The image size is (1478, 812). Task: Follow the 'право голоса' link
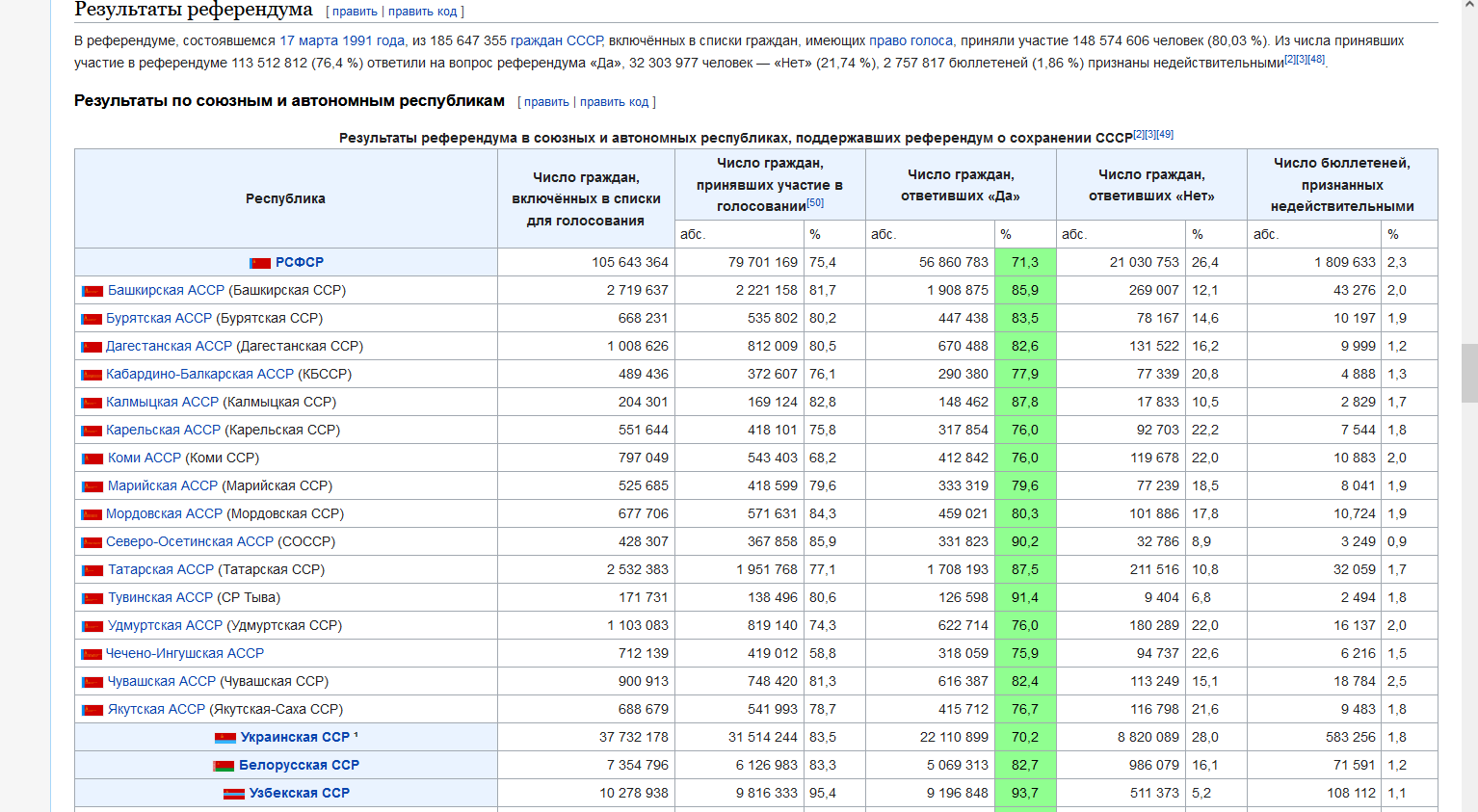pyautogui.click(x=911, y=40)
